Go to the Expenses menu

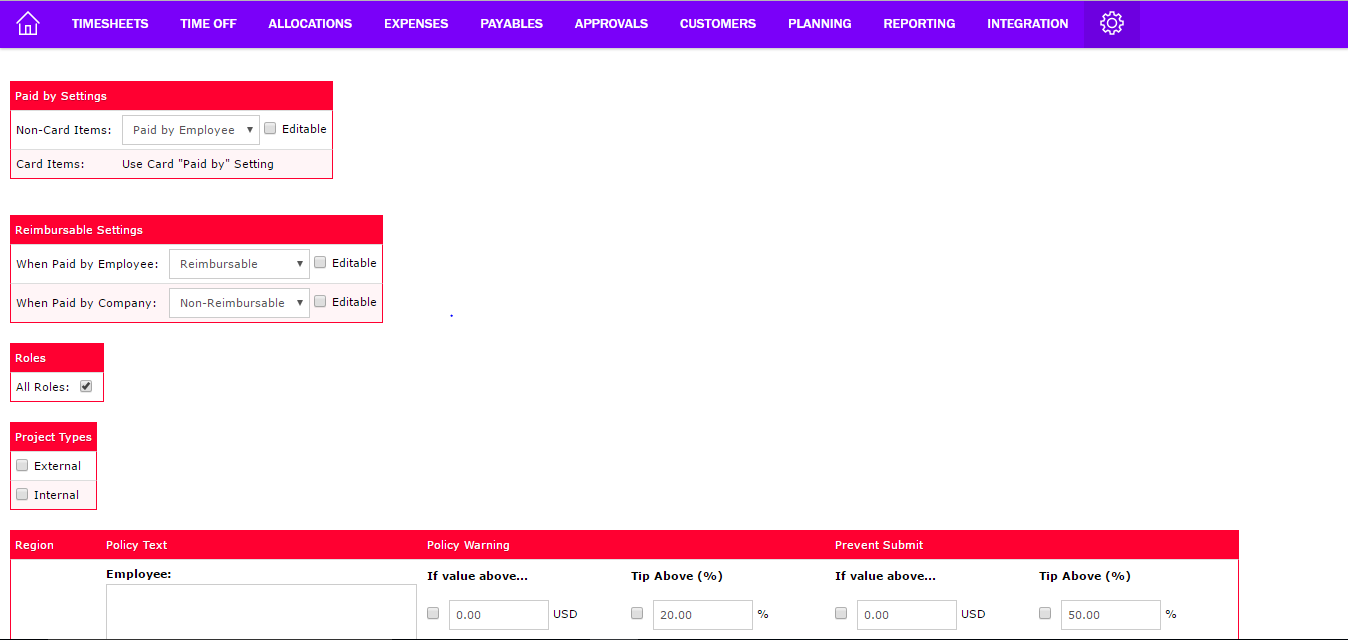coord(416,23)
